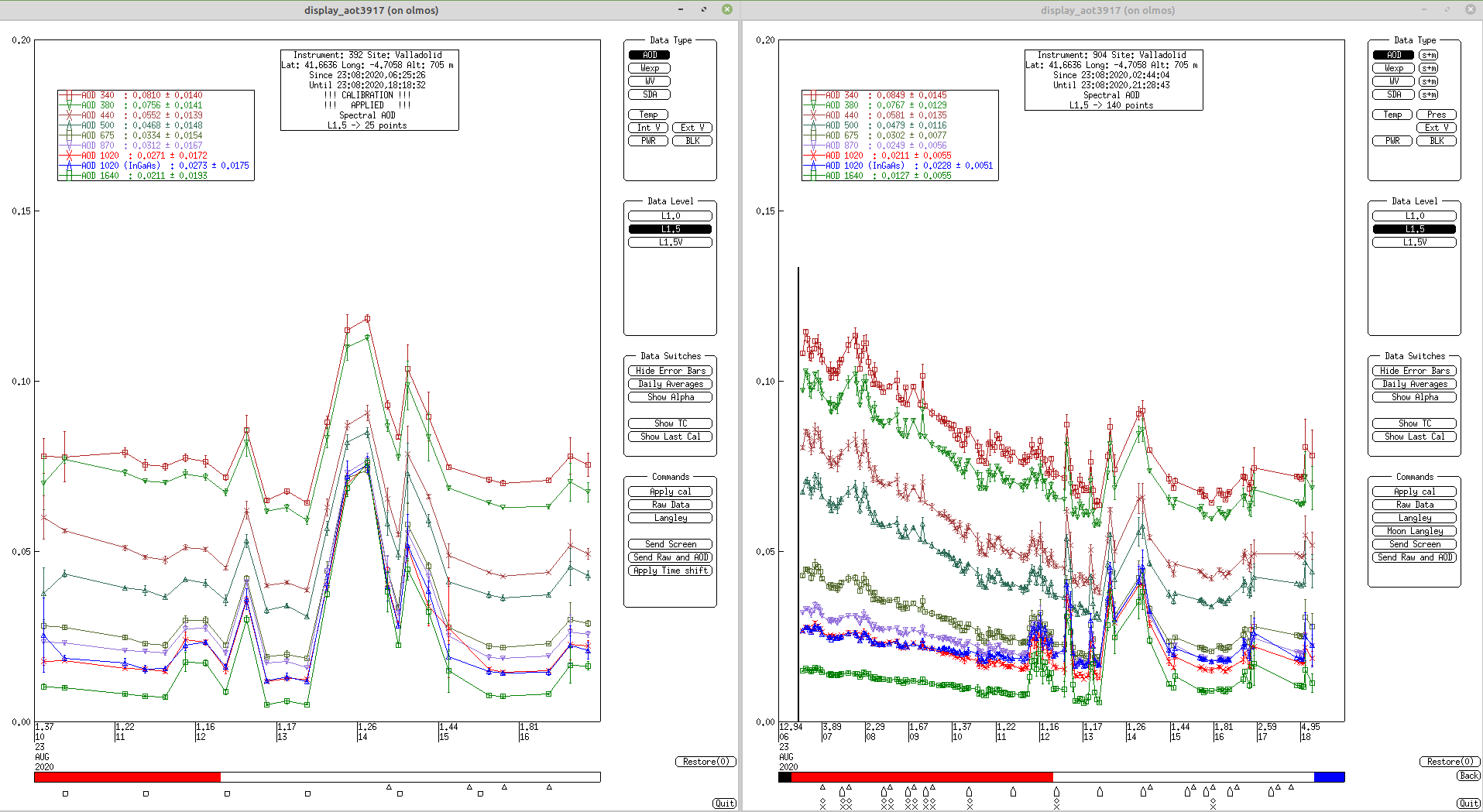Toggle Daily Averages in left window

670,384
